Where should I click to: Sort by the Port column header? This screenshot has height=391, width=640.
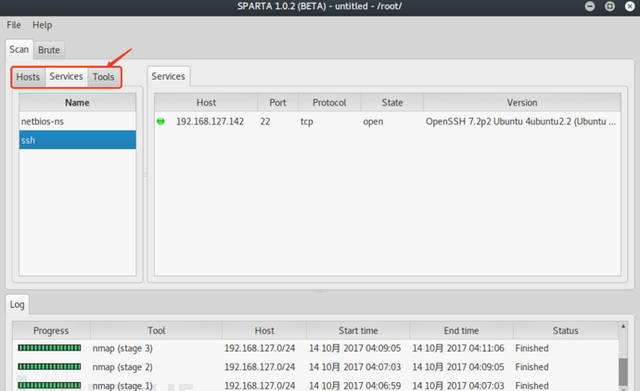click(278, 102)
